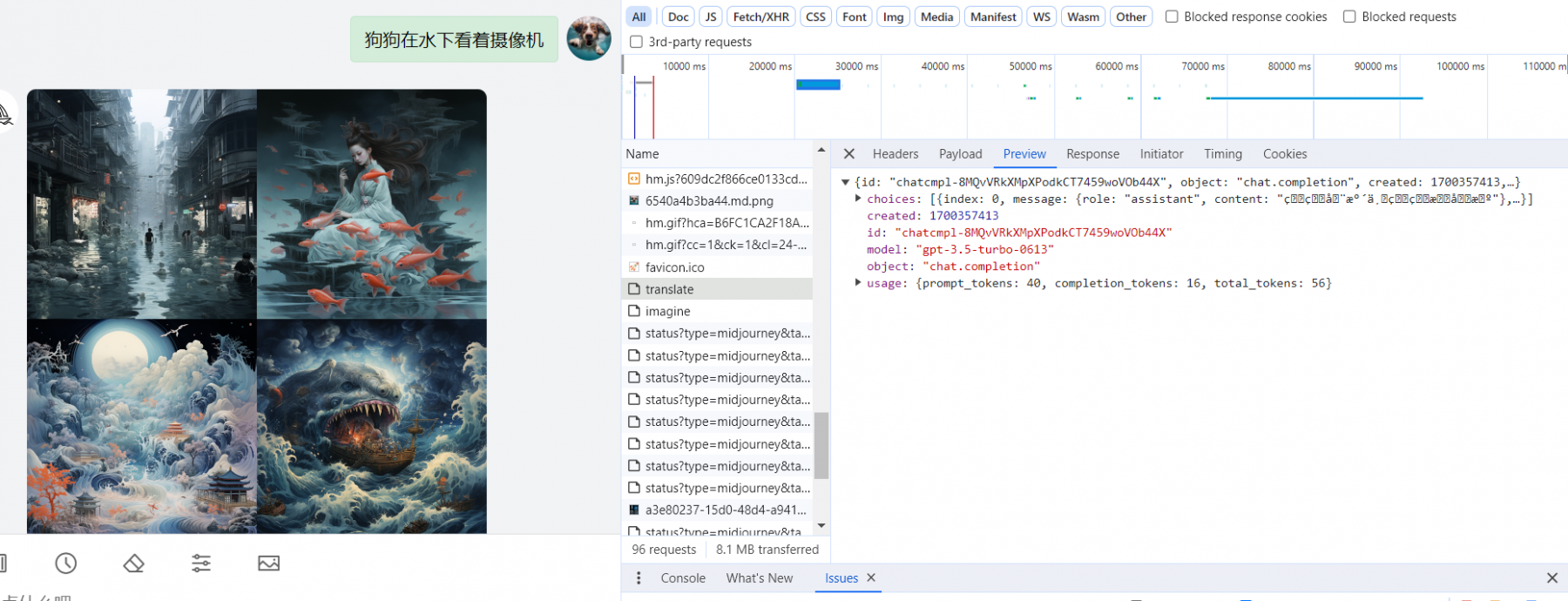Viewport: 1568px width, 601px height.
Task: Click the a3e80237 image file icon
Action: click(x=634, y=510)
